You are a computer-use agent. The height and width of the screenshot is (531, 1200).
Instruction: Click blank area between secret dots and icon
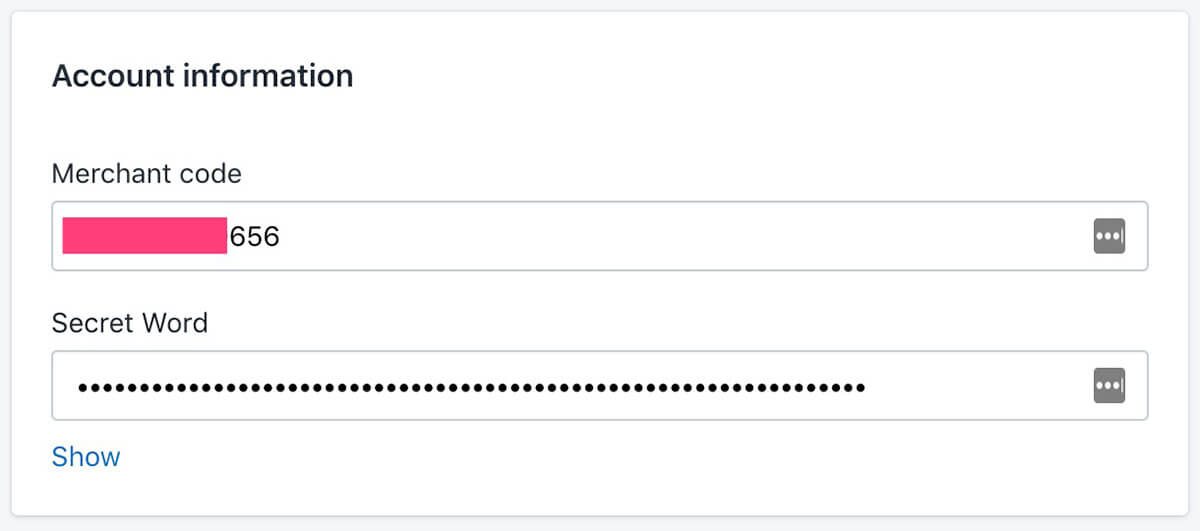980,386
